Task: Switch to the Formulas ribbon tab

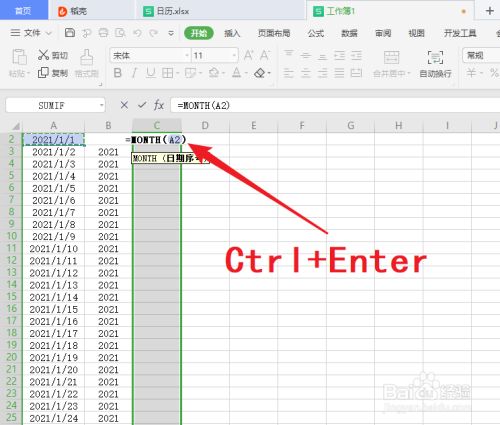Action: 316,33
